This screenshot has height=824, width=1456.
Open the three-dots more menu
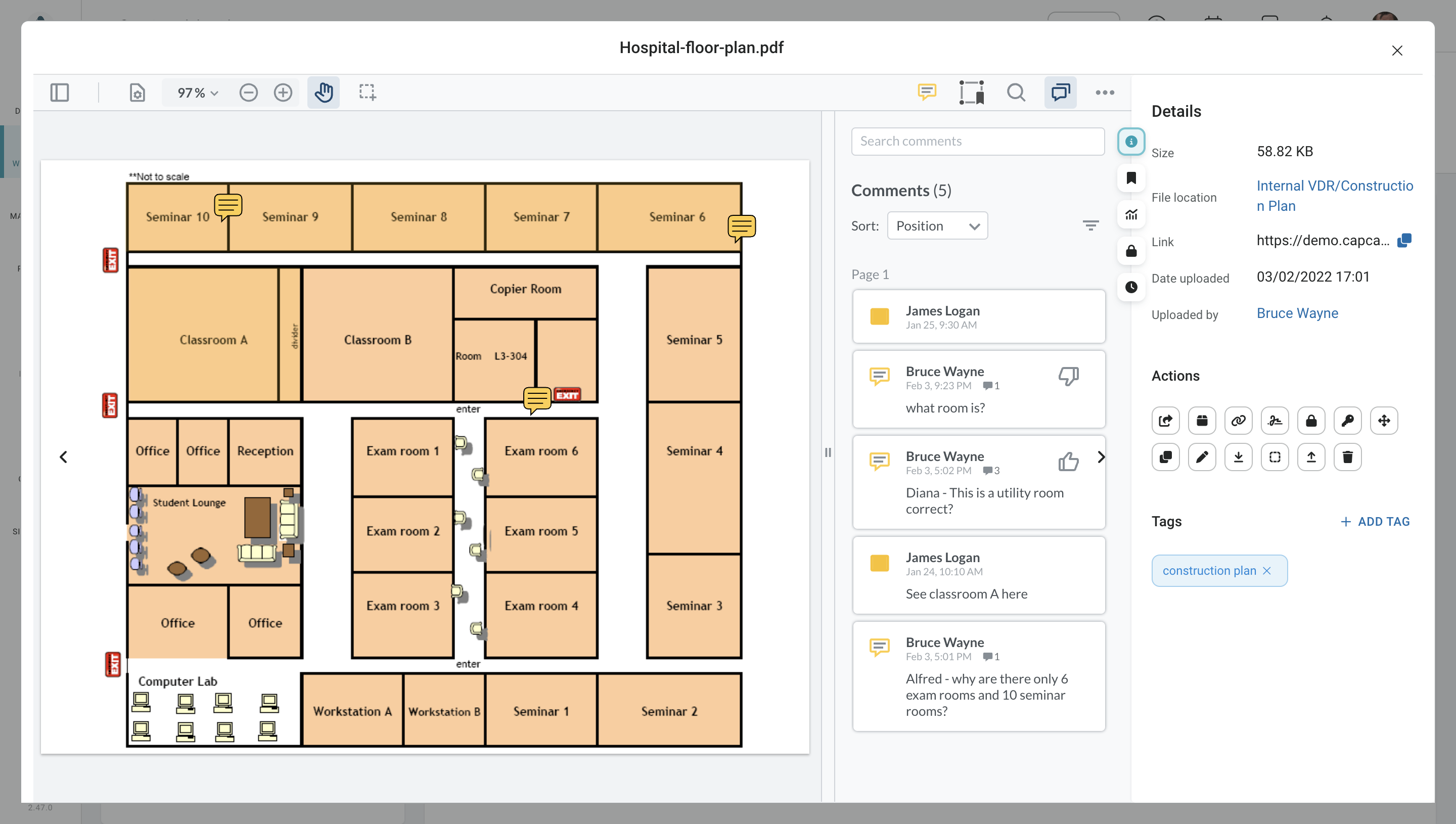point(1105,92)
